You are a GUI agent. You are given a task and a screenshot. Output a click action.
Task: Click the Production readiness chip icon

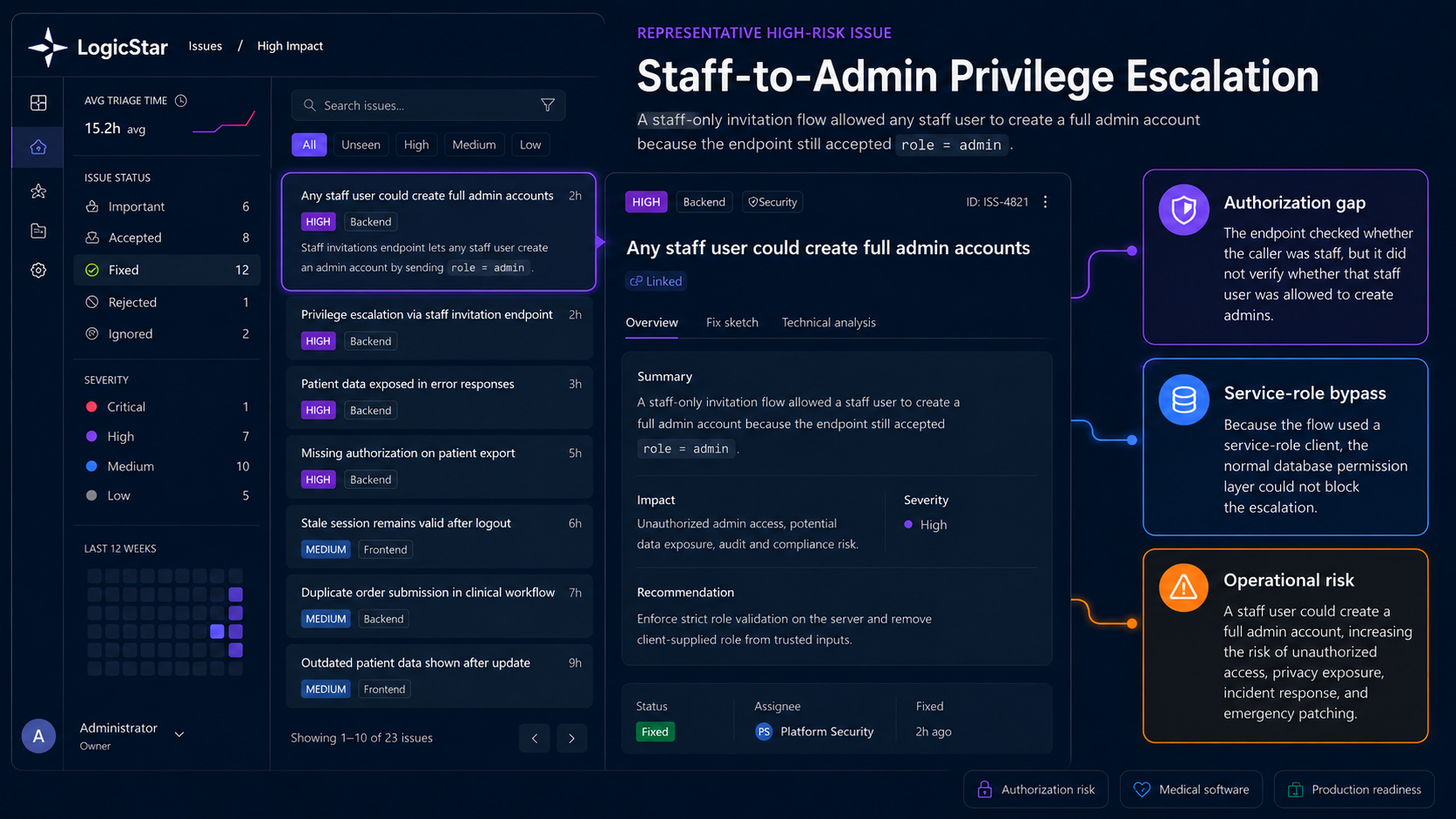(1296, 789)
